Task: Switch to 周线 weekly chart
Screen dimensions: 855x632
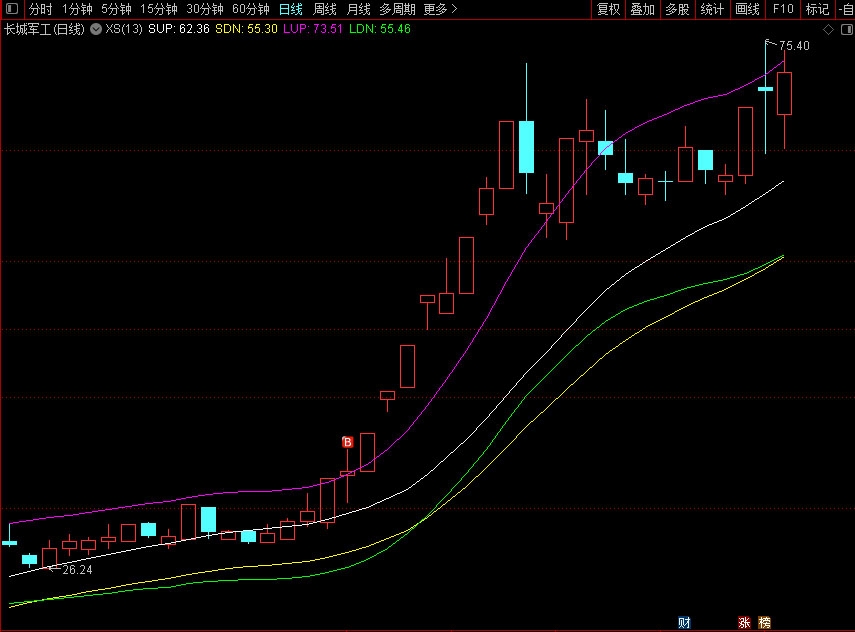Action: (x=324, y=9)
